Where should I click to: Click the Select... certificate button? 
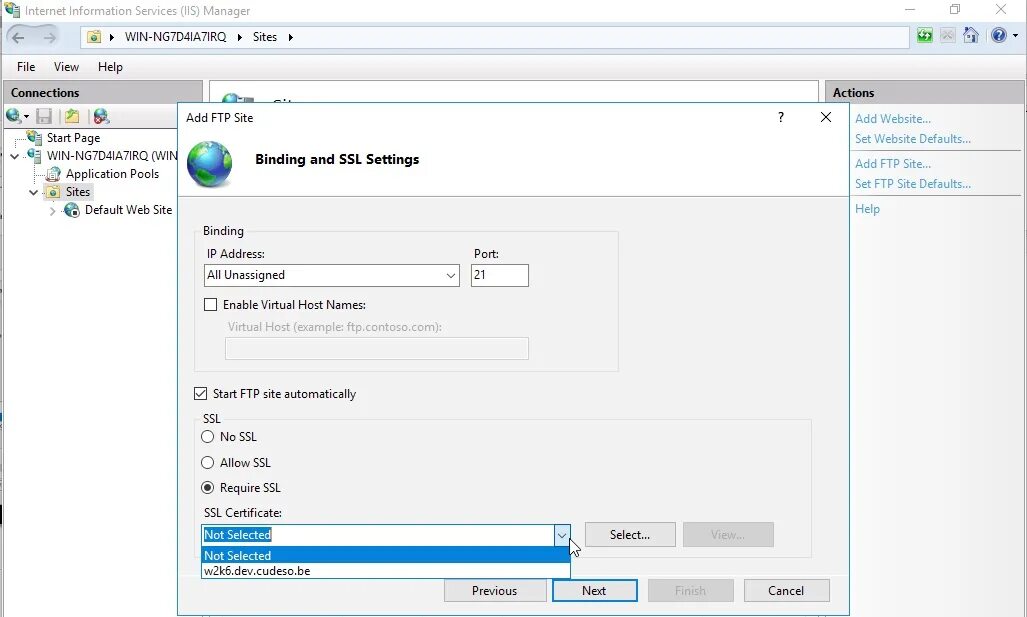(630, 534)
